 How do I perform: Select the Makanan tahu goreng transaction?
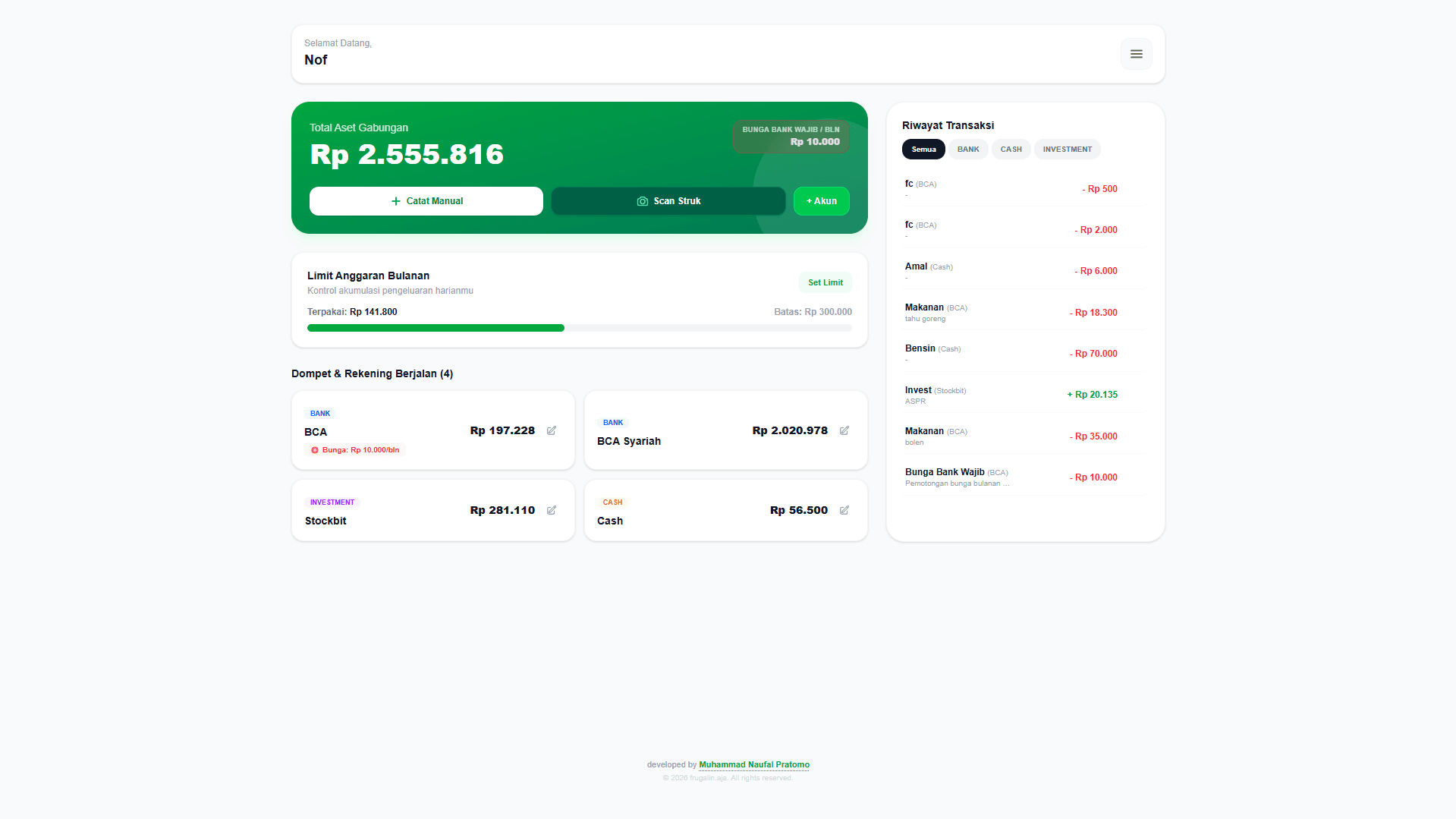(1025, 312)
